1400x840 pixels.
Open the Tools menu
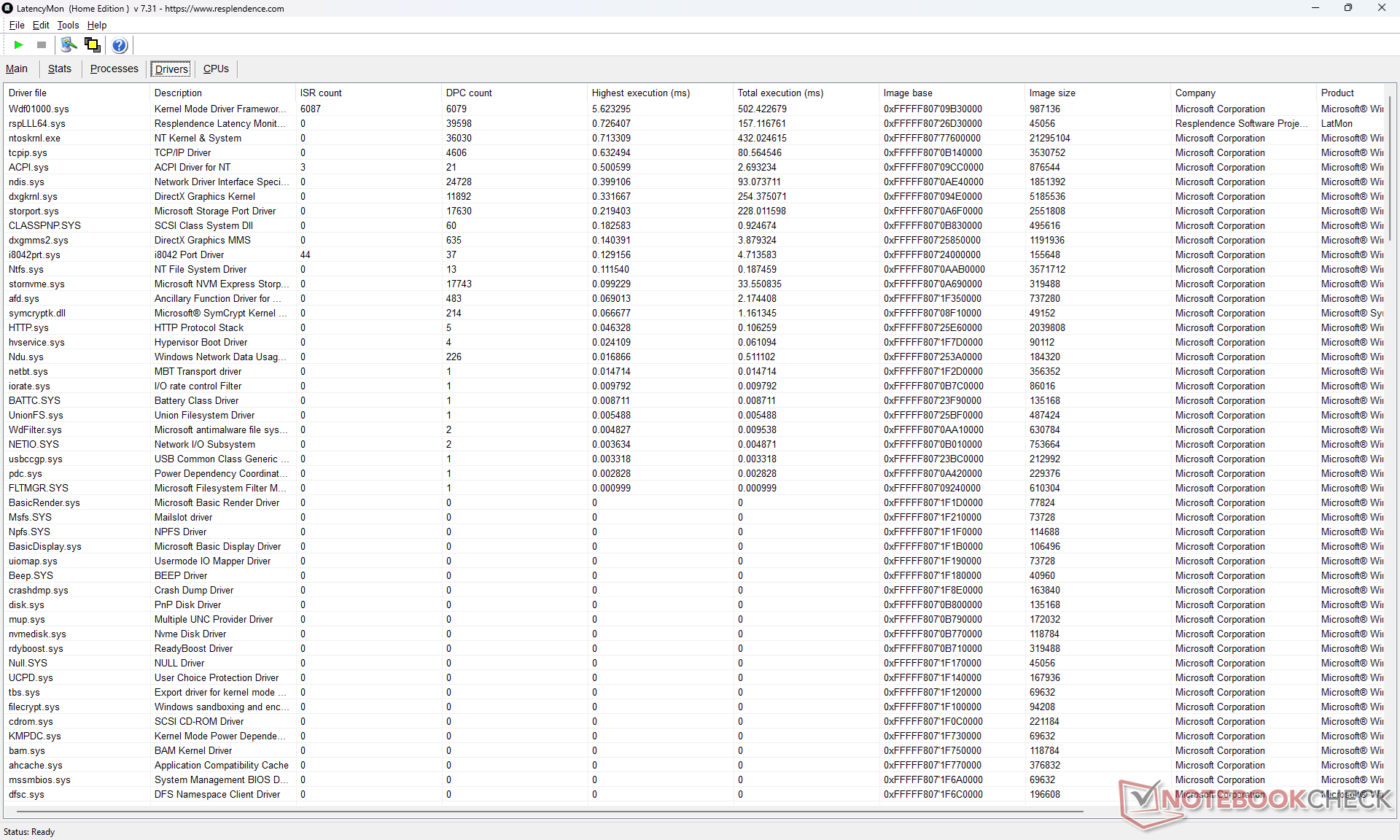[x=68, y=25]
